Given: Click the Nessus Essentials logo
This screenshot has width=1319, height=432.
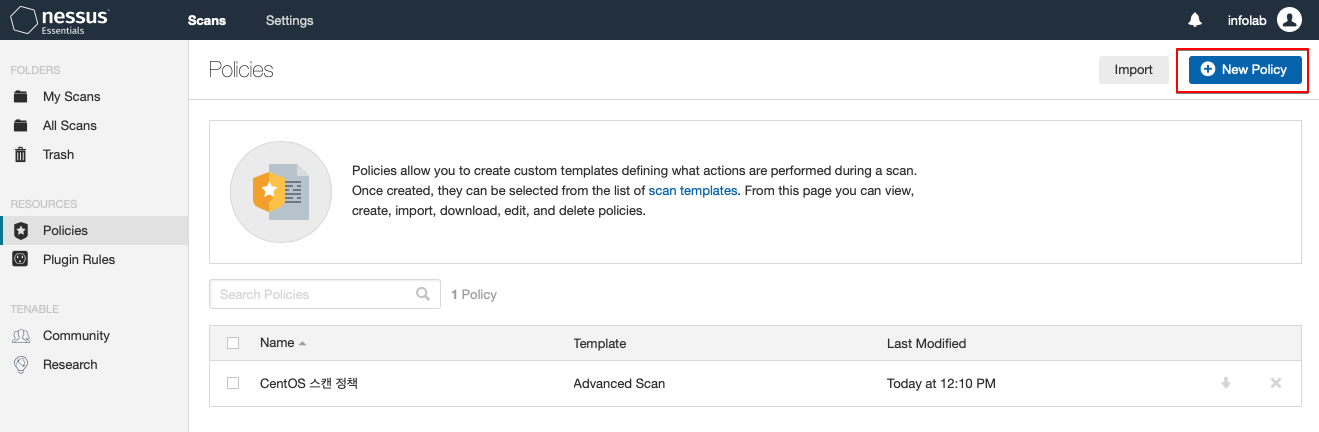Looking at the screenshot, I should (x=60, y=20).
